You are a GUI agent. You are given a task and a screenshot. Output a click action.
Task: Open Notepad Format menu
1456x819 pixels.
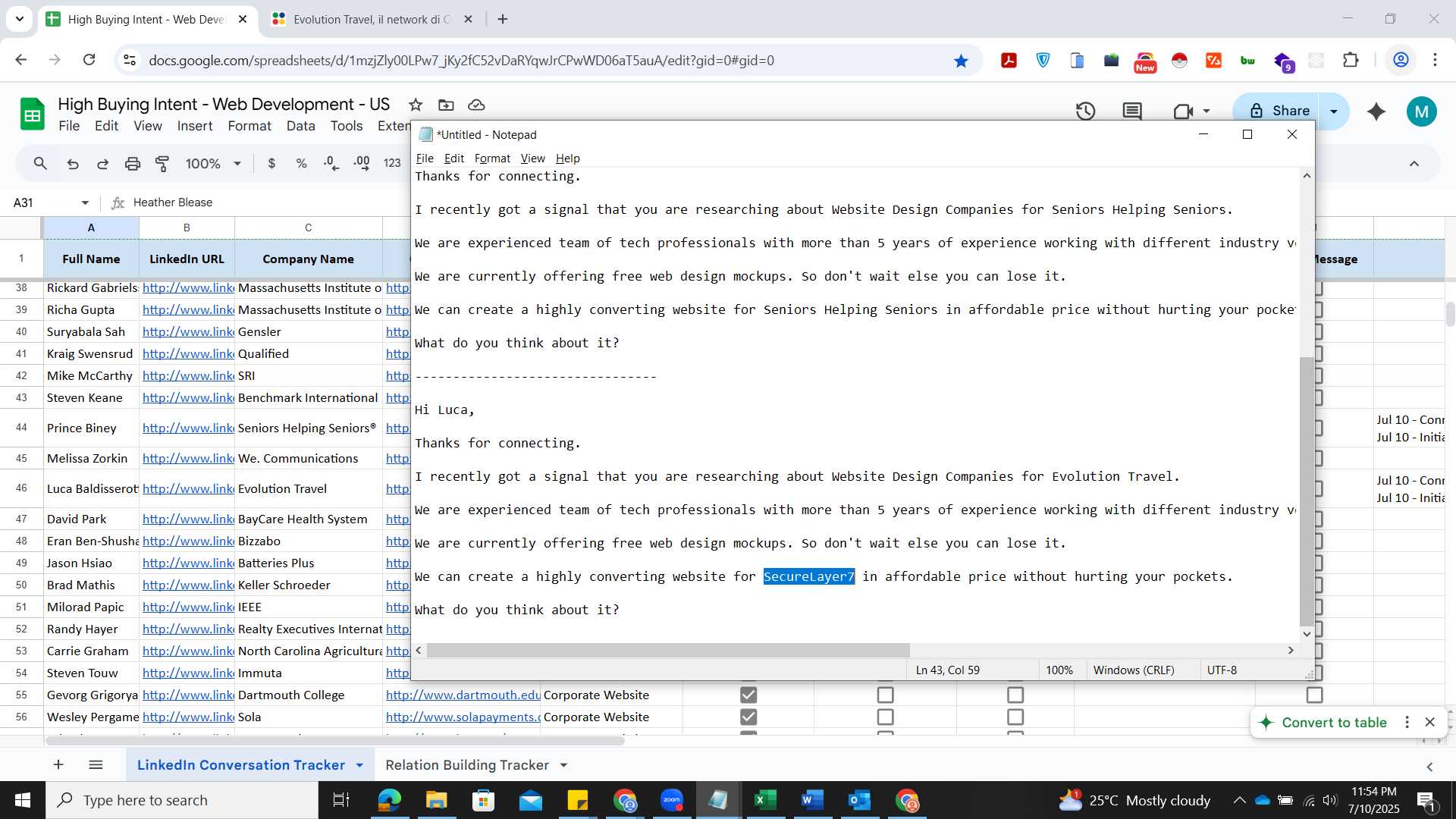click(492, 158)
